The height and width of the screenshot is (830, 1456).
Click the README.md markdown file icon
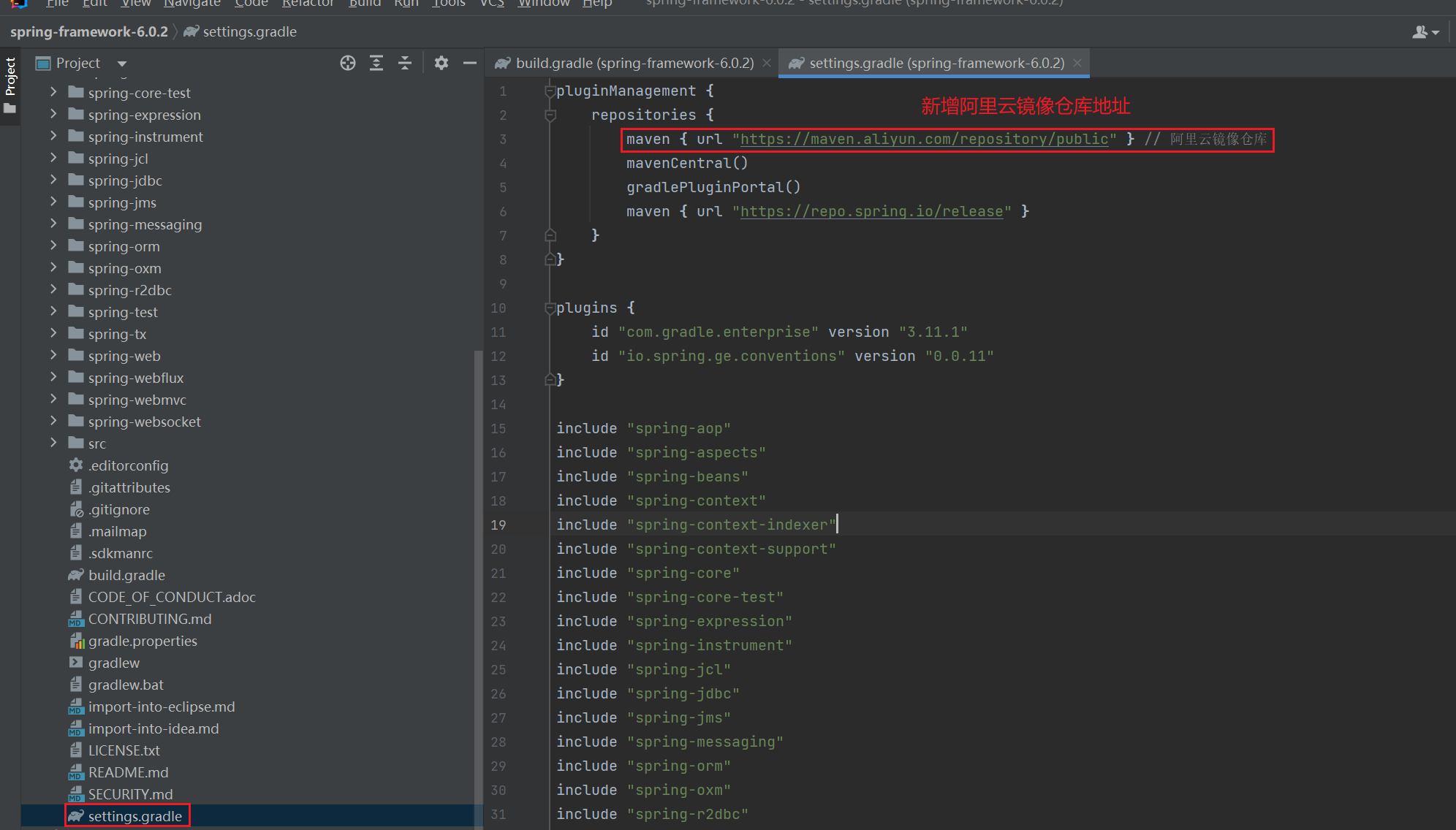click(76, 772)
